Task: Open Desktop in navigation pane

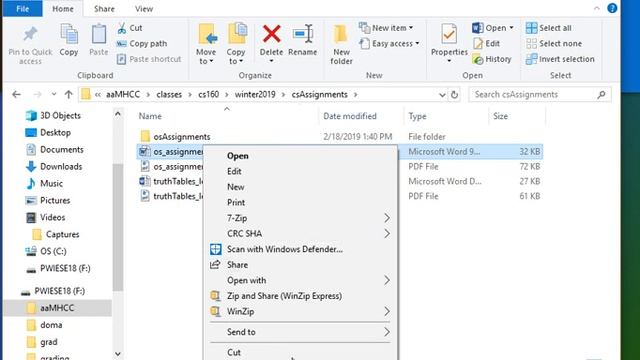Action: [x=48, y=133]
